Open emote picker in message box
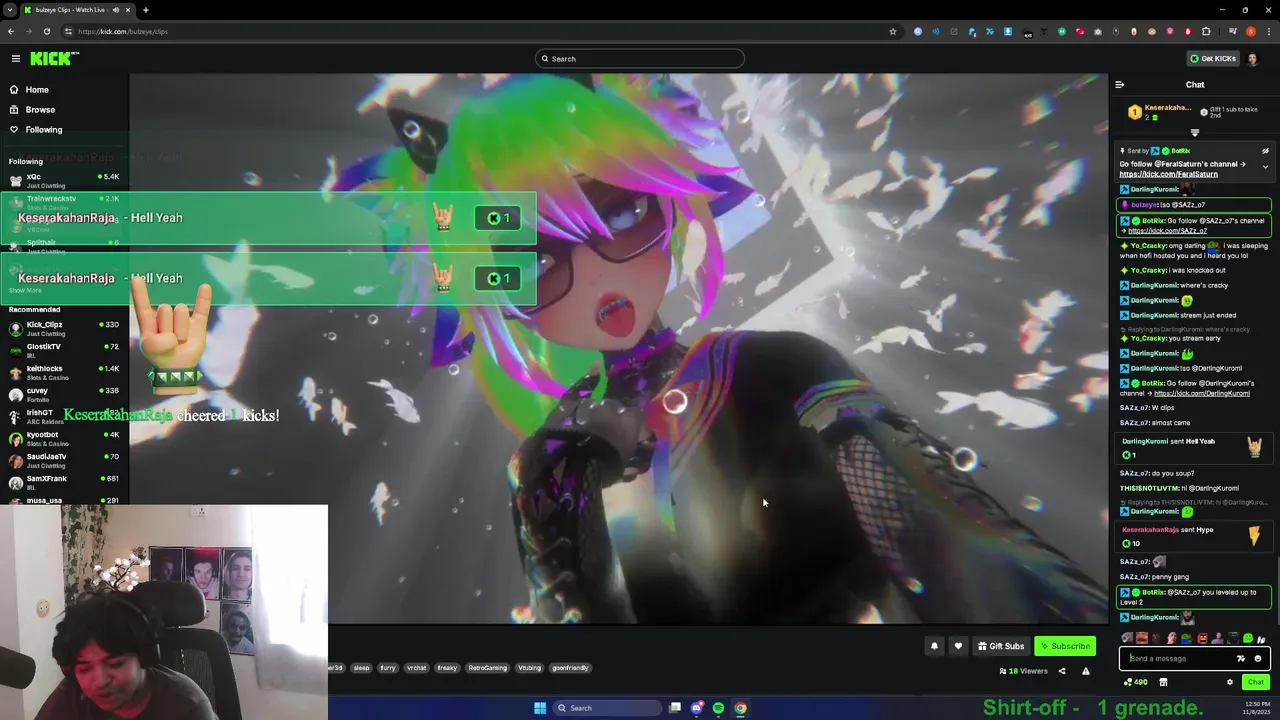Screen dimensions: 1280x720 (x=1258, y=659)
